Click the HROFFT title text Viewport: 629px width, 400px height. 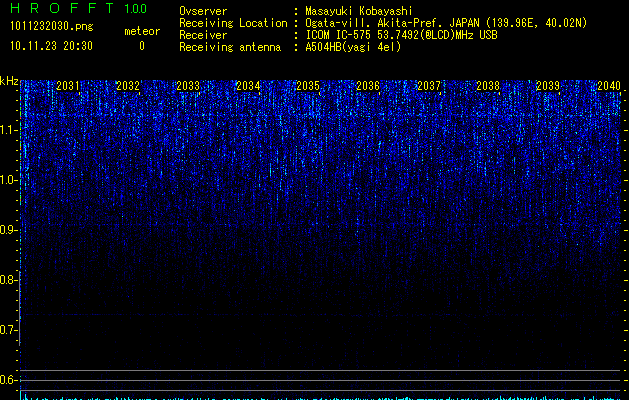click(x=62, y=8)
